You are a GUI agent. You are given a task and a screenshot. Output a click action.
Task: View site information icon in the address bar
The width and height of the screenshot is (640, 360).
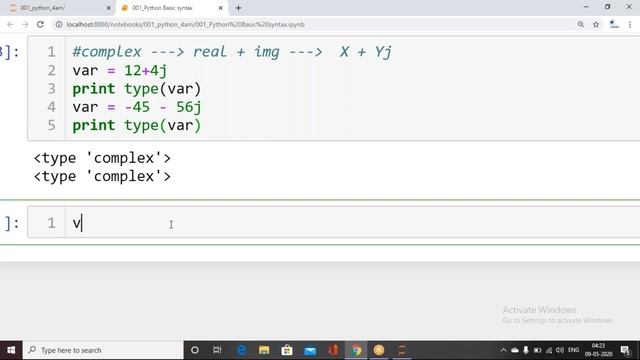tap(59, 24)
